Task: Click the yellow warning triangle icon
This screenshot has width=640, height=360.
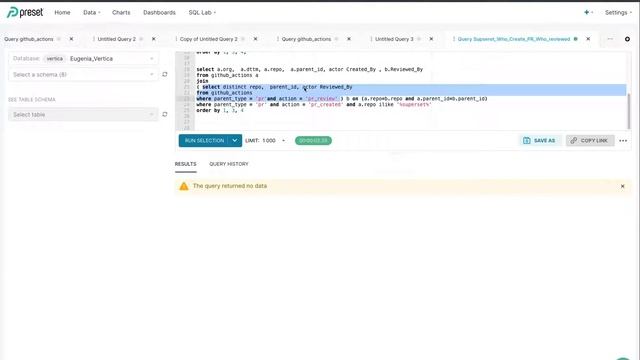Action: 184,186
